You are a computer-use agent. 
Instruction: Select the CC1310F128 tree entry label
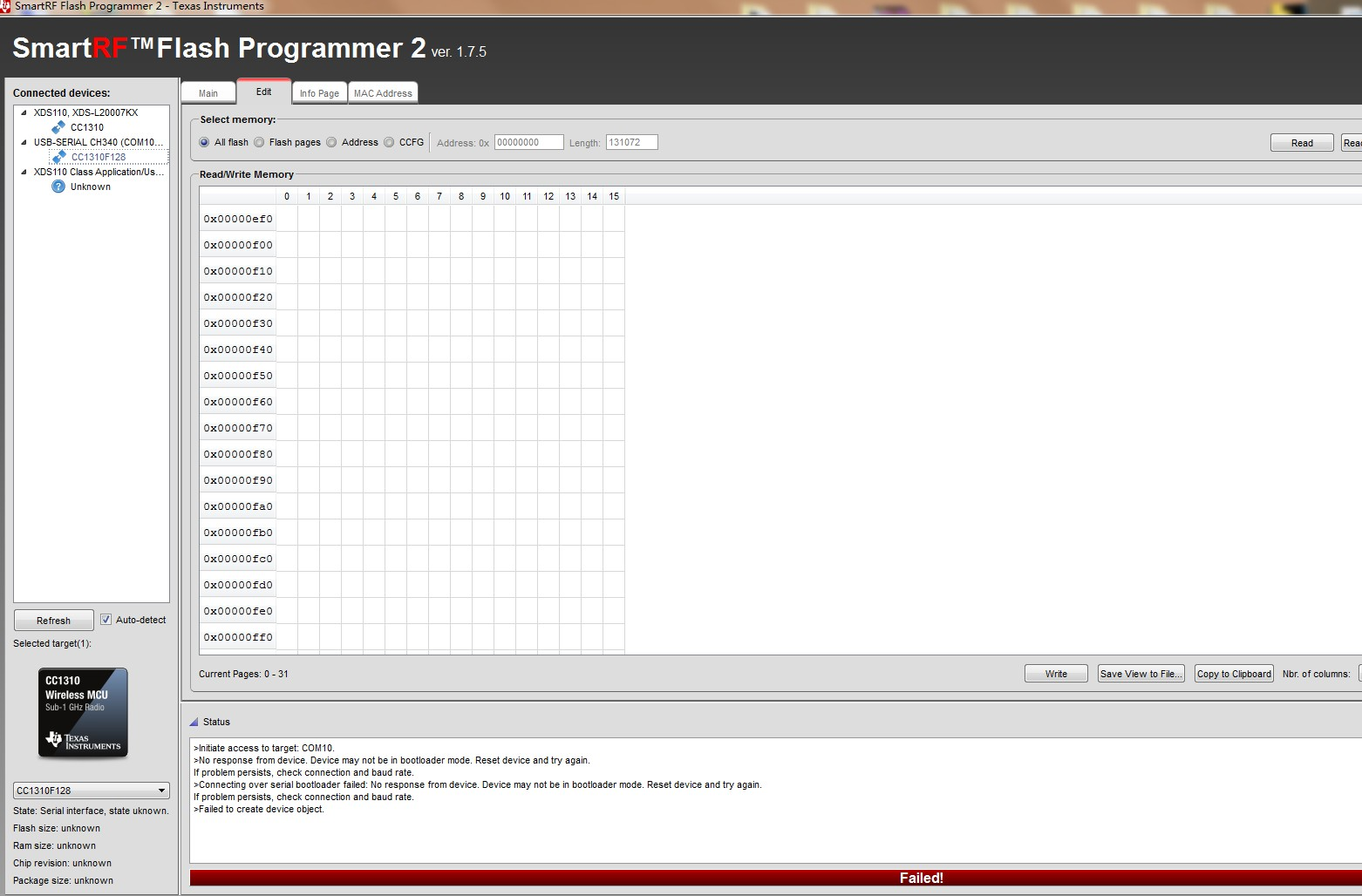tap(99, 157)
